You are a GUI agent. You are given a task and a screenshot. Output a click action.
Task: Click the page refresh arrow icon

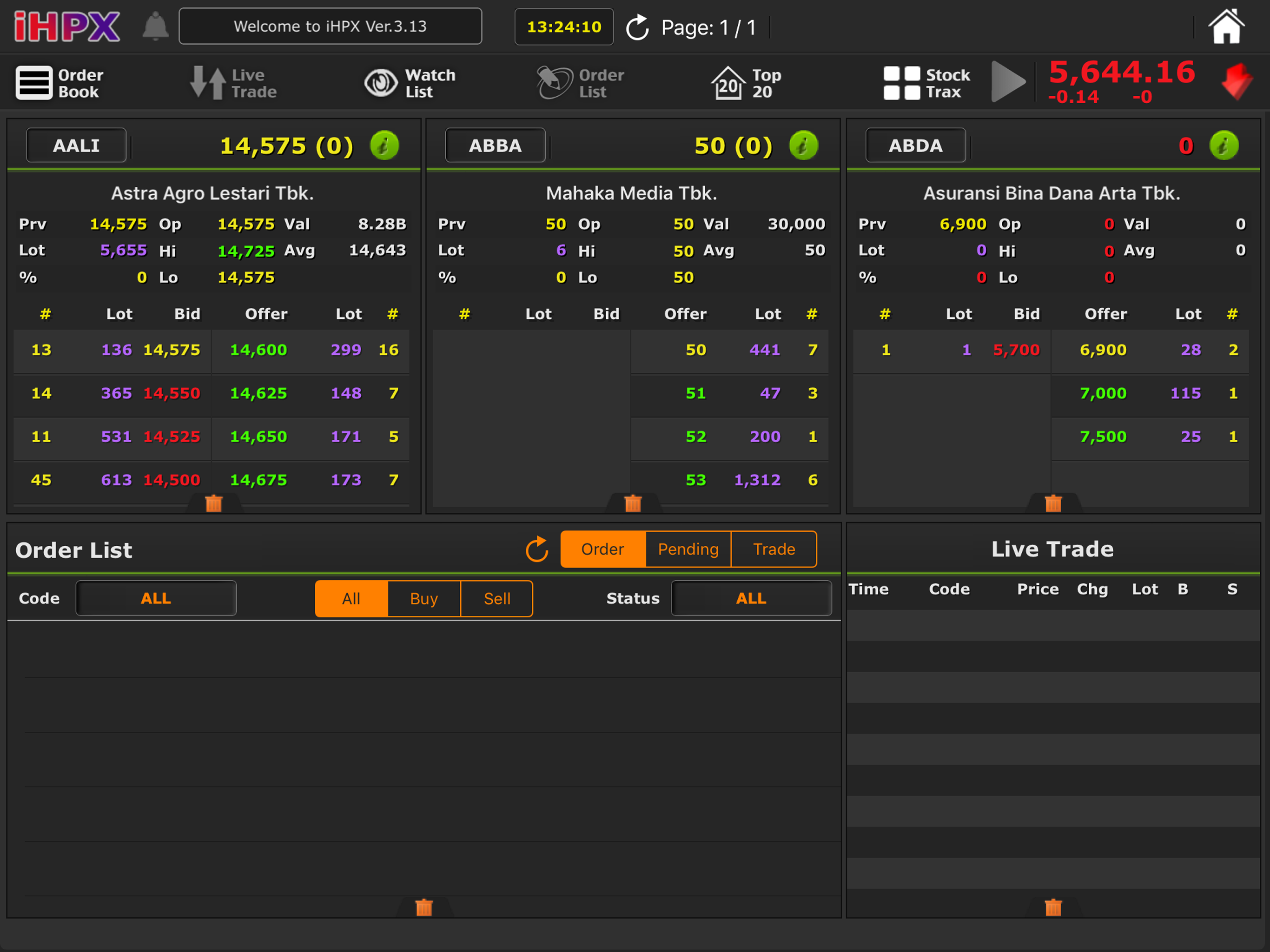(x=637, y=27)
